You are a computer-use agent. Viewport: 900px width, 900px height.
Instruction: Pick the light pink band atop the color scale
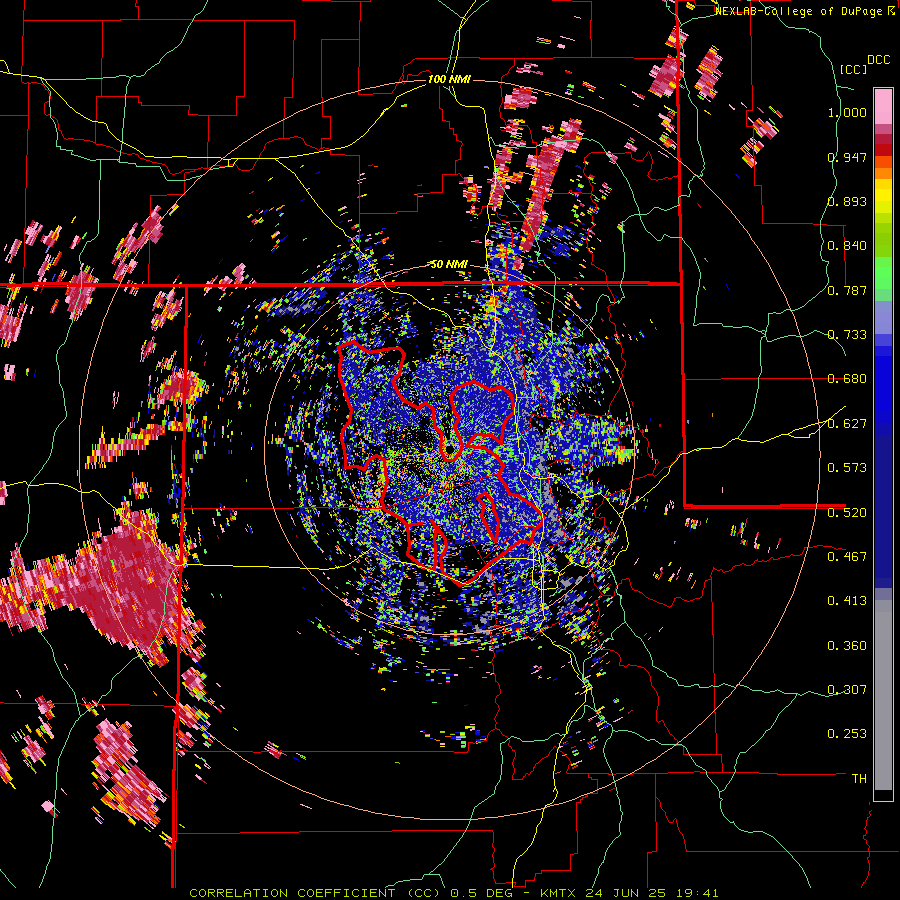click(x=883, y=106)
